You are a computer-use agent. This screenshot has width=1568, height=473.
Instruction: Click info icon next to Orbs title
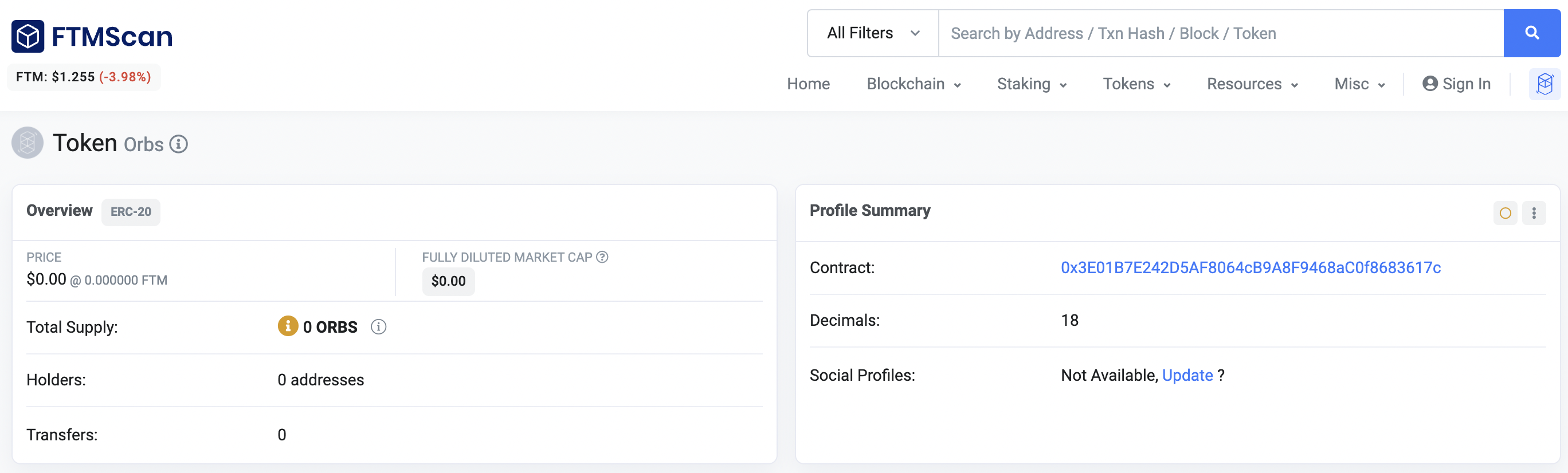(178, 144)
